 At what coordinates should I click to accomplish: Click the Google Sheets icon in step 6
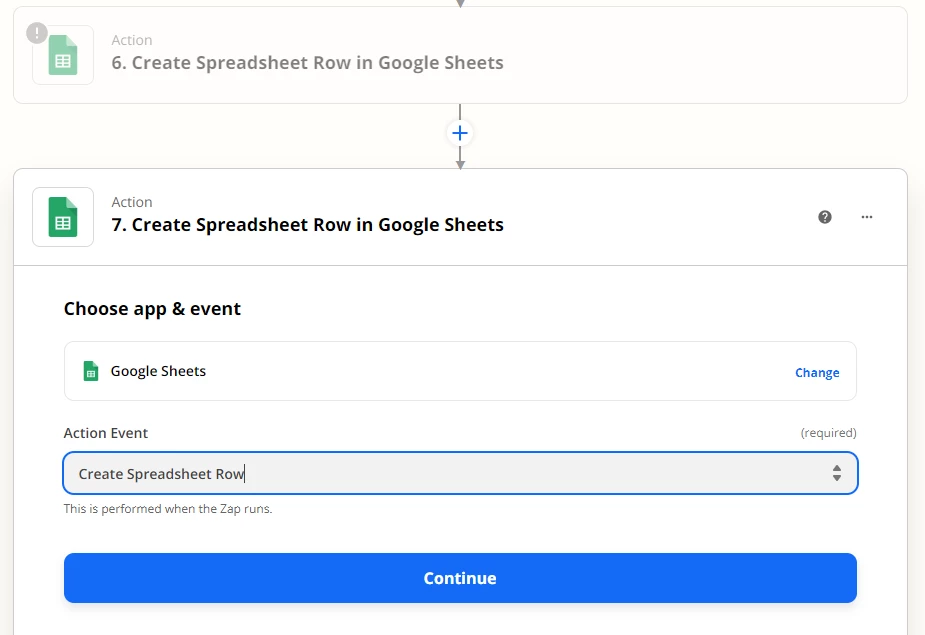[x=63, y=55]
